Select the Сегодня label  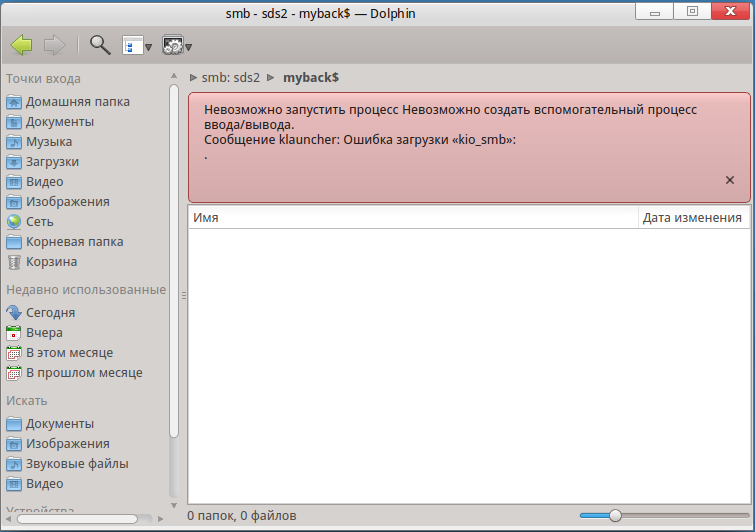pos(50,313)
